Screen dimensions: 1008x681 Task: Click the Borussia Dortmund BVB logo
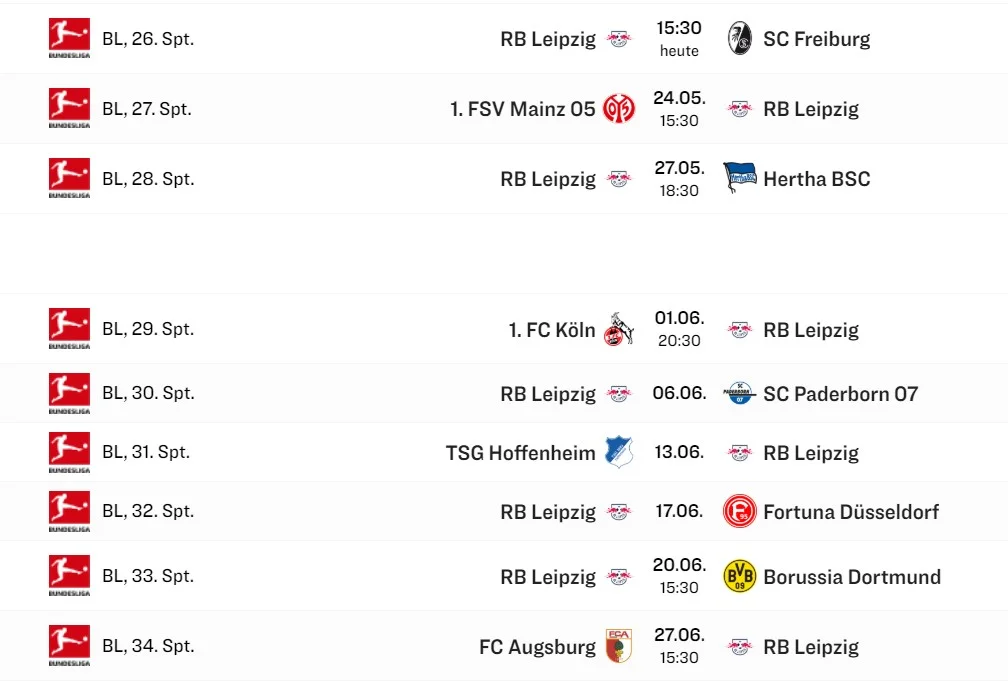click(740, 576)
